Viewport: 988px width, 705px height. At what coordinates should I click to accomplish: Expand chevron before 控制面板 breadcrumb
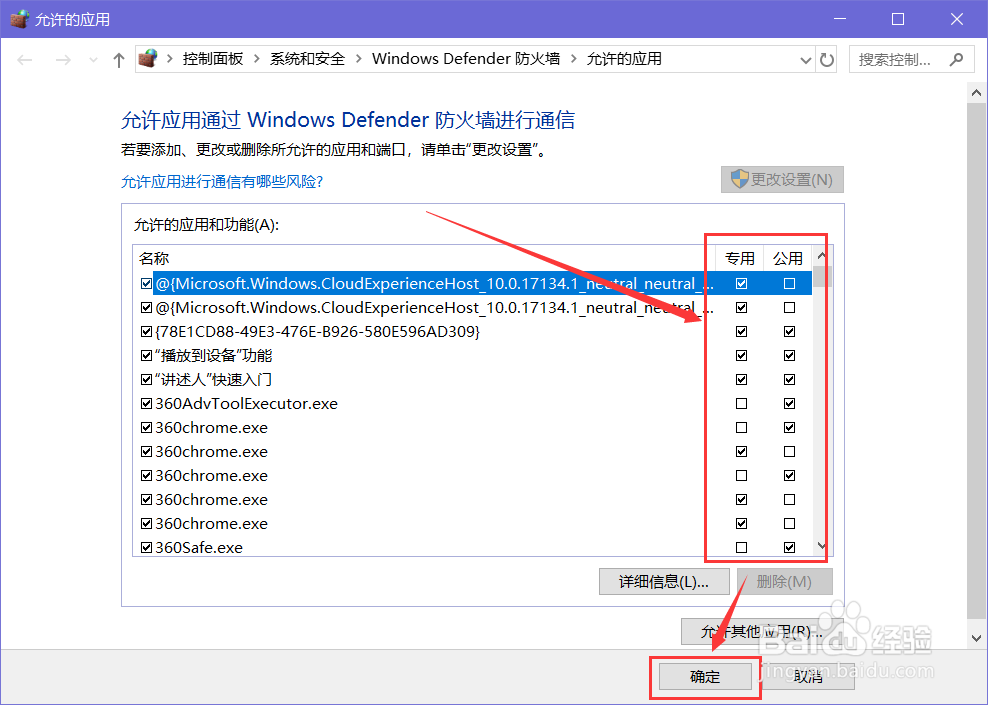(x=169, y=59)
